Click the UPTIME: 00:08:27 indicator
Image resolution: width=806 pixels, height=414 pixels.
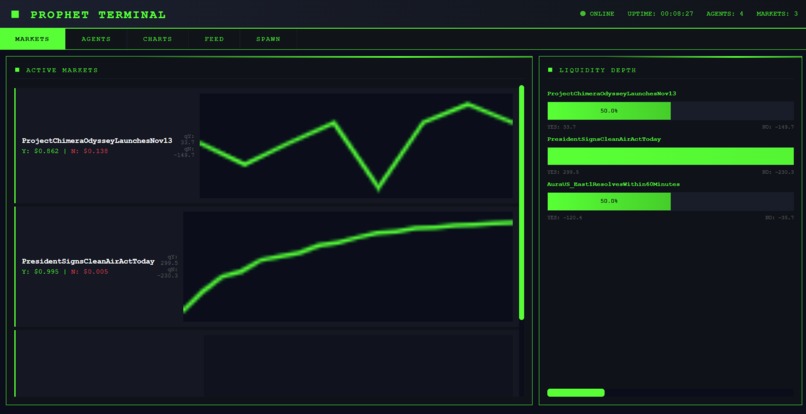[x=661, y=14]
